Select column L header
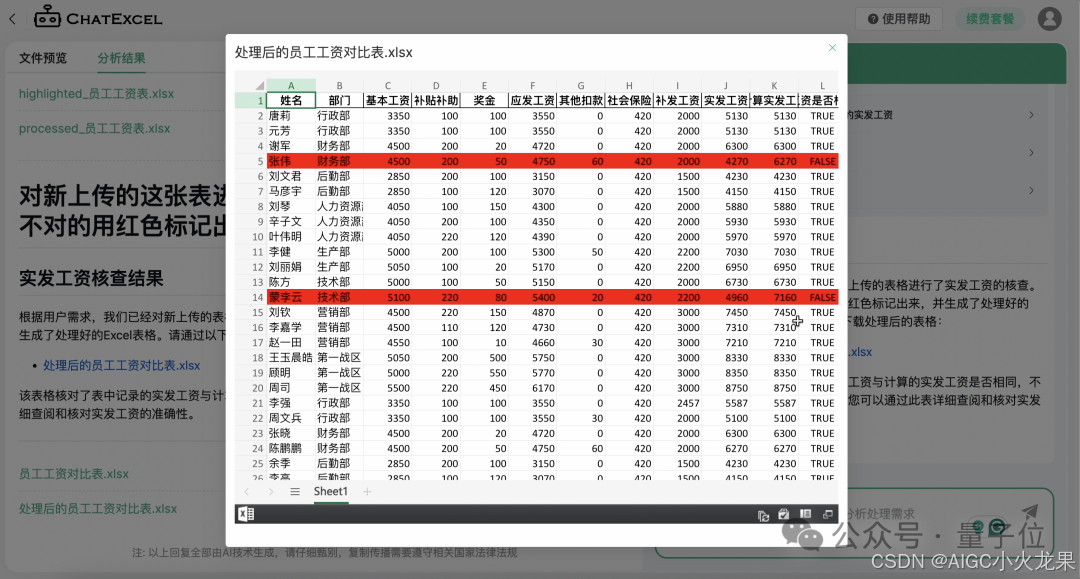This screenshot has height=579, width=1080. (820, 85)
